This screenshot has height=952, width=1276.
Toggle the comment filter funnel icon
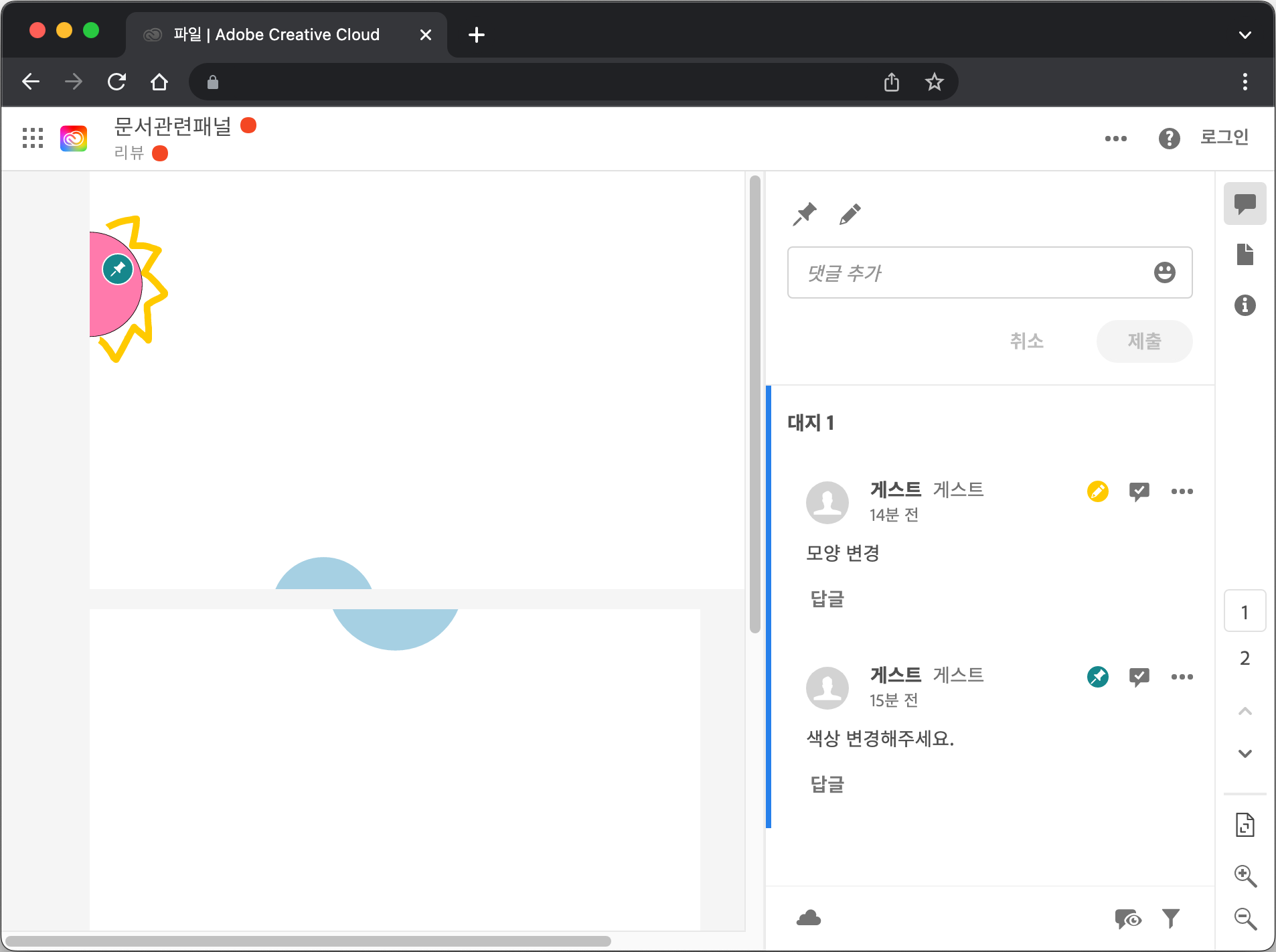click(1172, 919)
